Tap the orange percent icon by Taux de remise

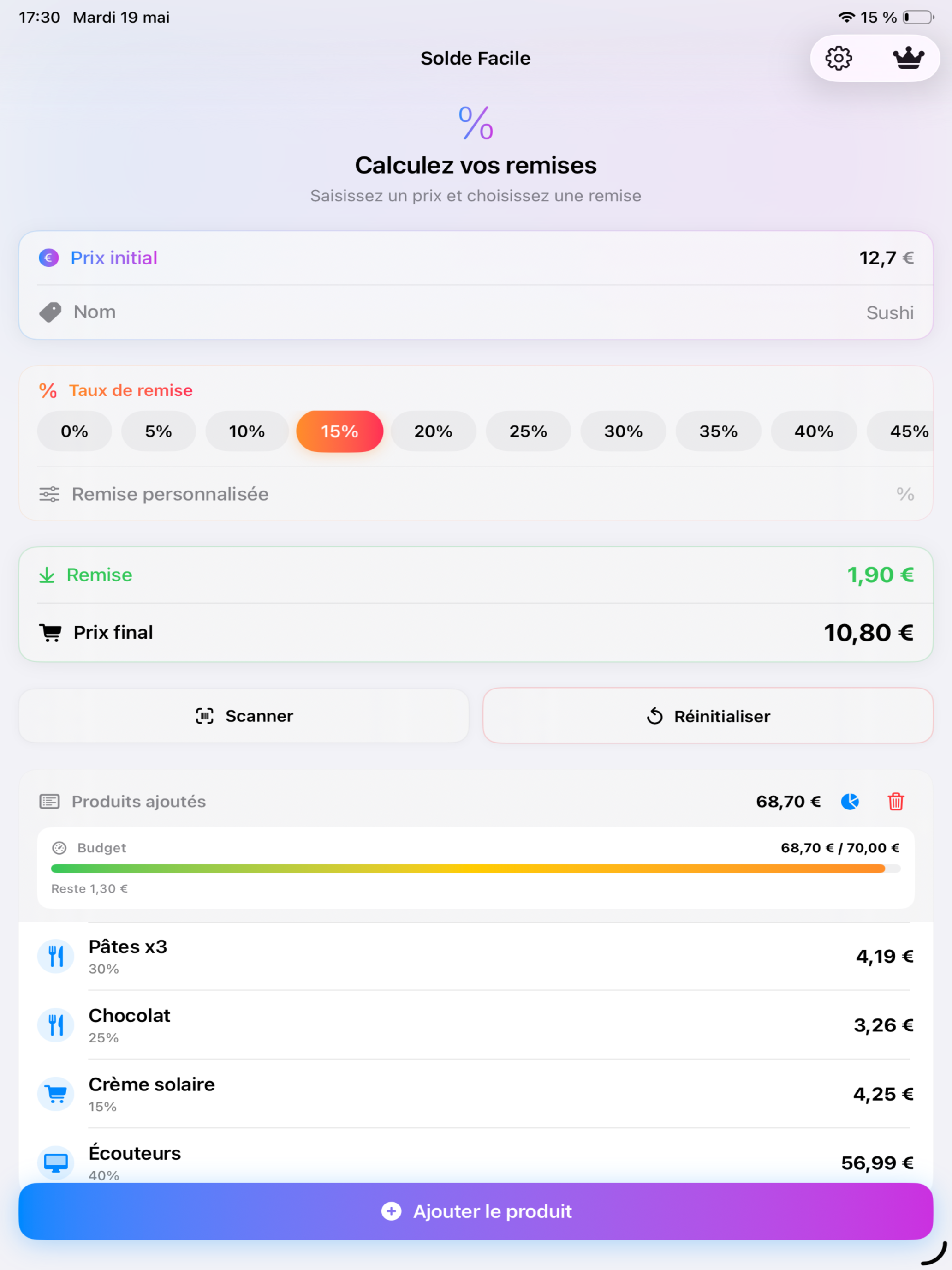pos(48,390)
